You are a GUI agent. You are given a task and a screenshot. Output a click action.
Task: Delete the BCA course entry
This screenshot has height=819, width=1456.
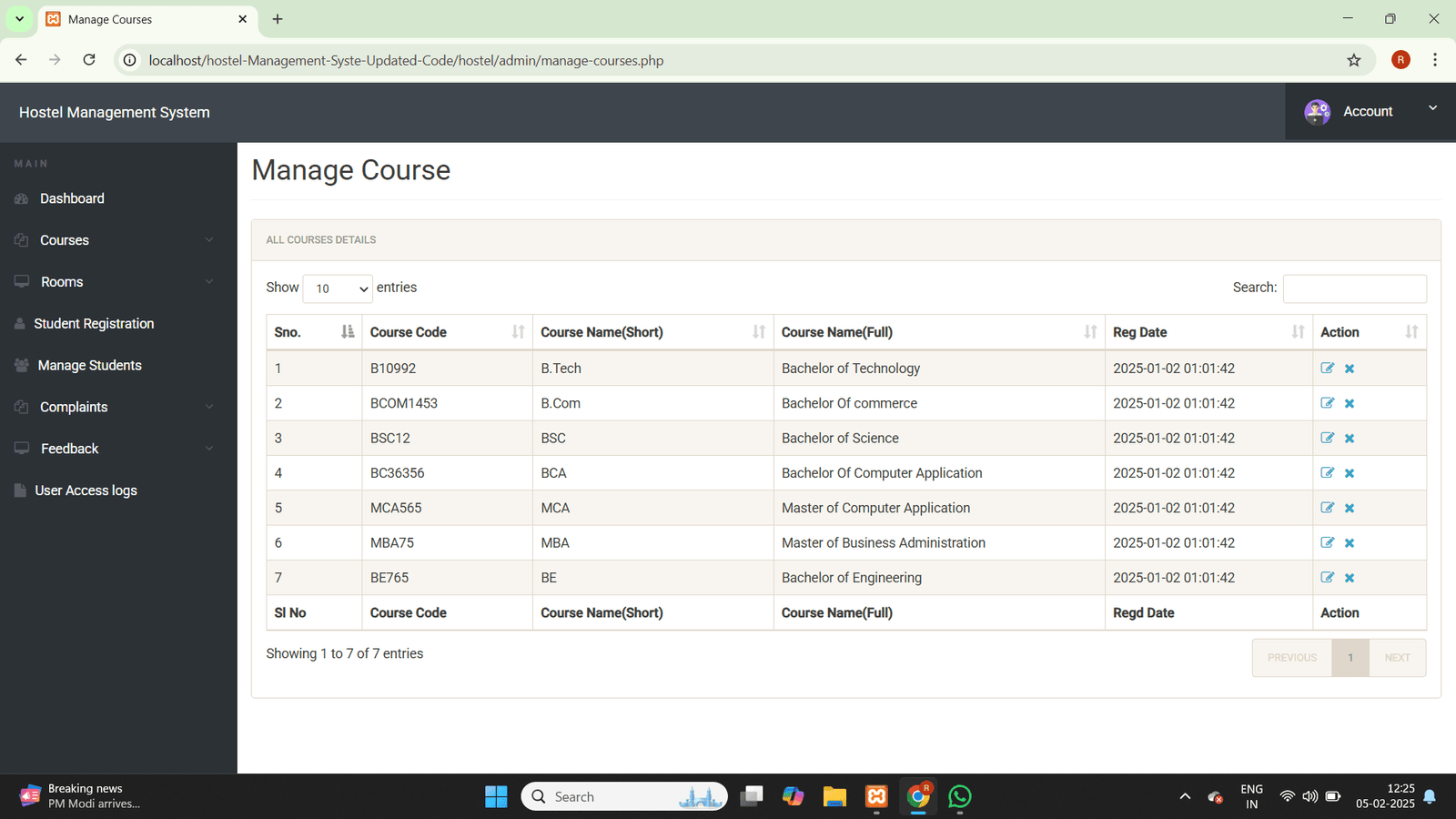1350,473
